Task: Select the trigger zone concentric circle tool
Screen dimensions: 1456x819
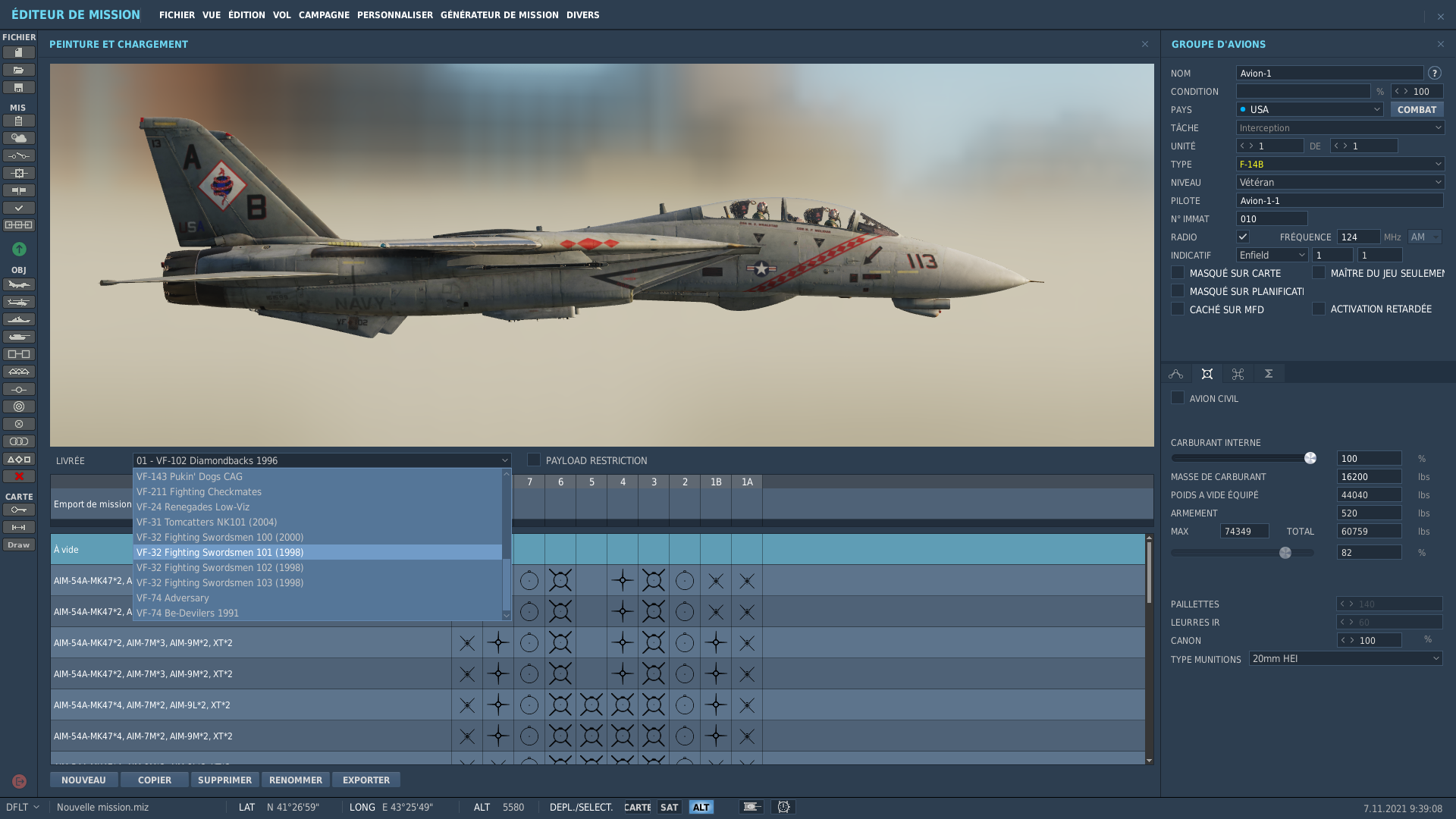Action: pos(19,406)
